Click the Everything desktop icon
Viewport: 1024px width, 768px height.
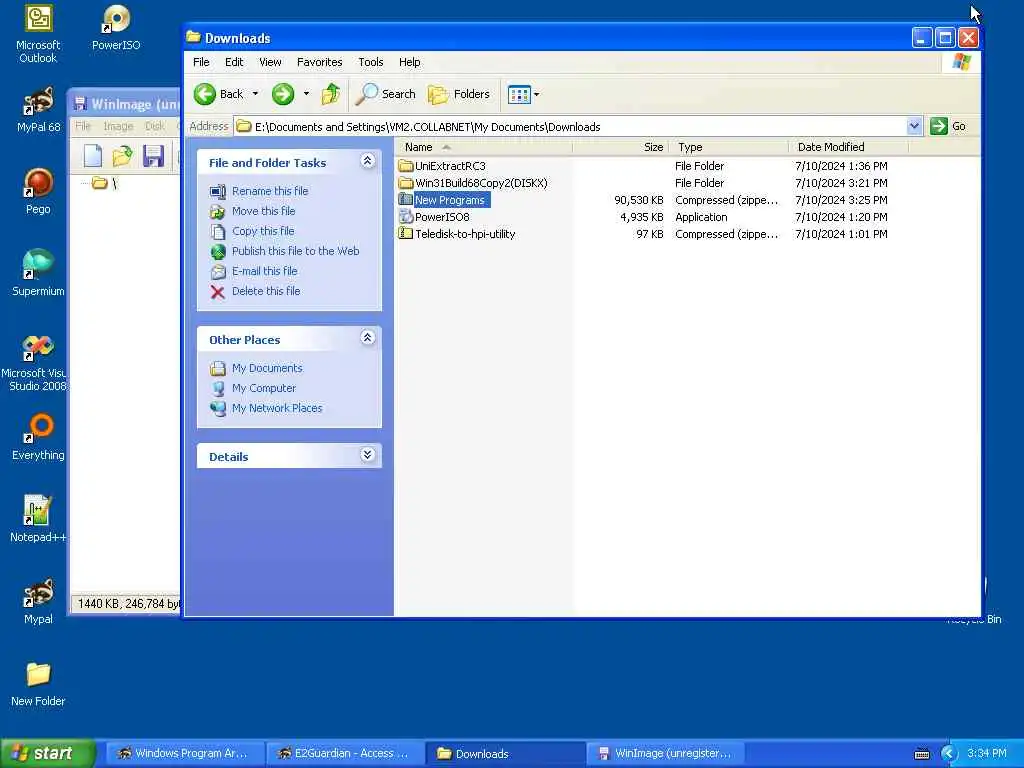[x=38, y=437]
